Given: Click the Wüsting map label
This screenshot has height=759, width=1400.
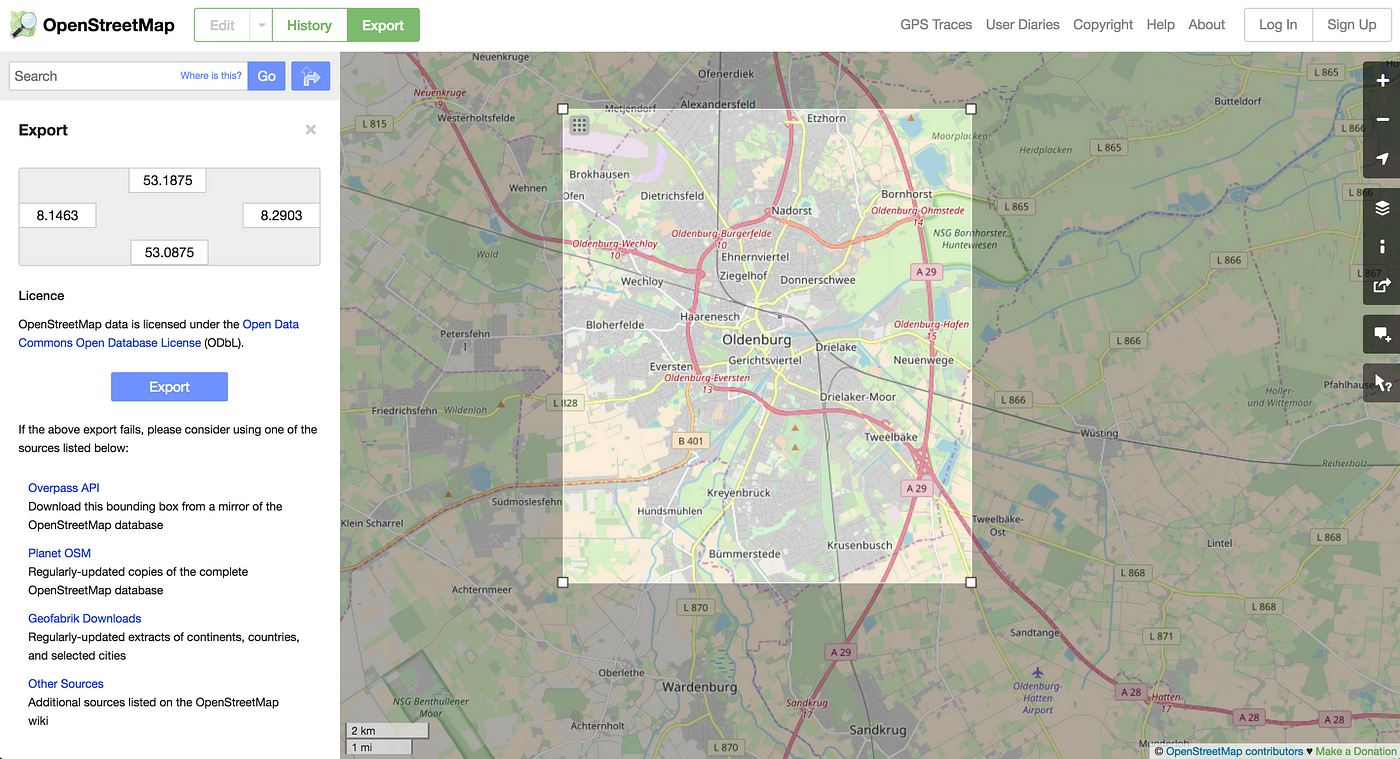Looking at the screenshot, I should 1100,433.
